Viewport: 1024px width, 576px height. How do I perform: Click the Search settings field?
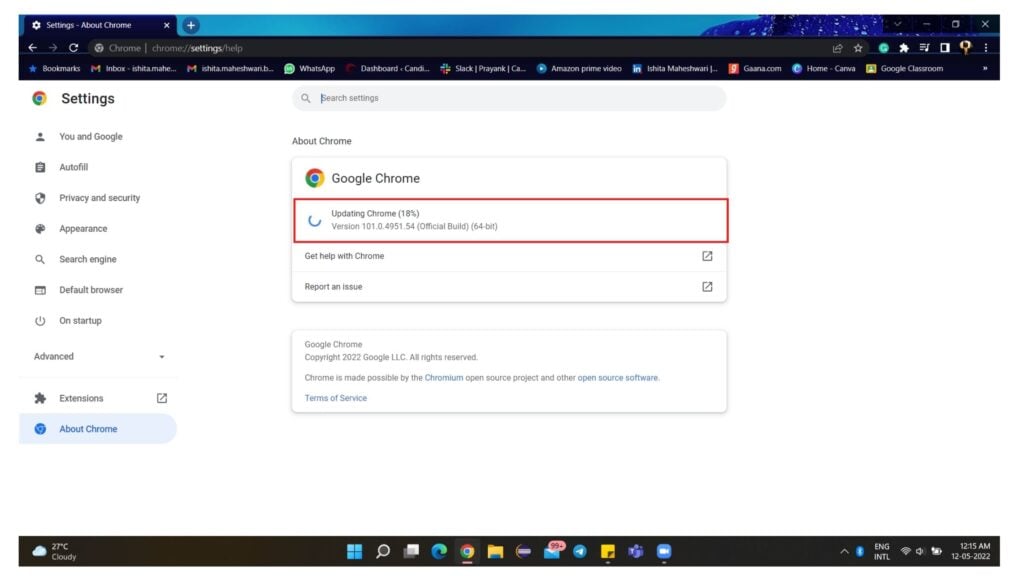pos(509,98)
